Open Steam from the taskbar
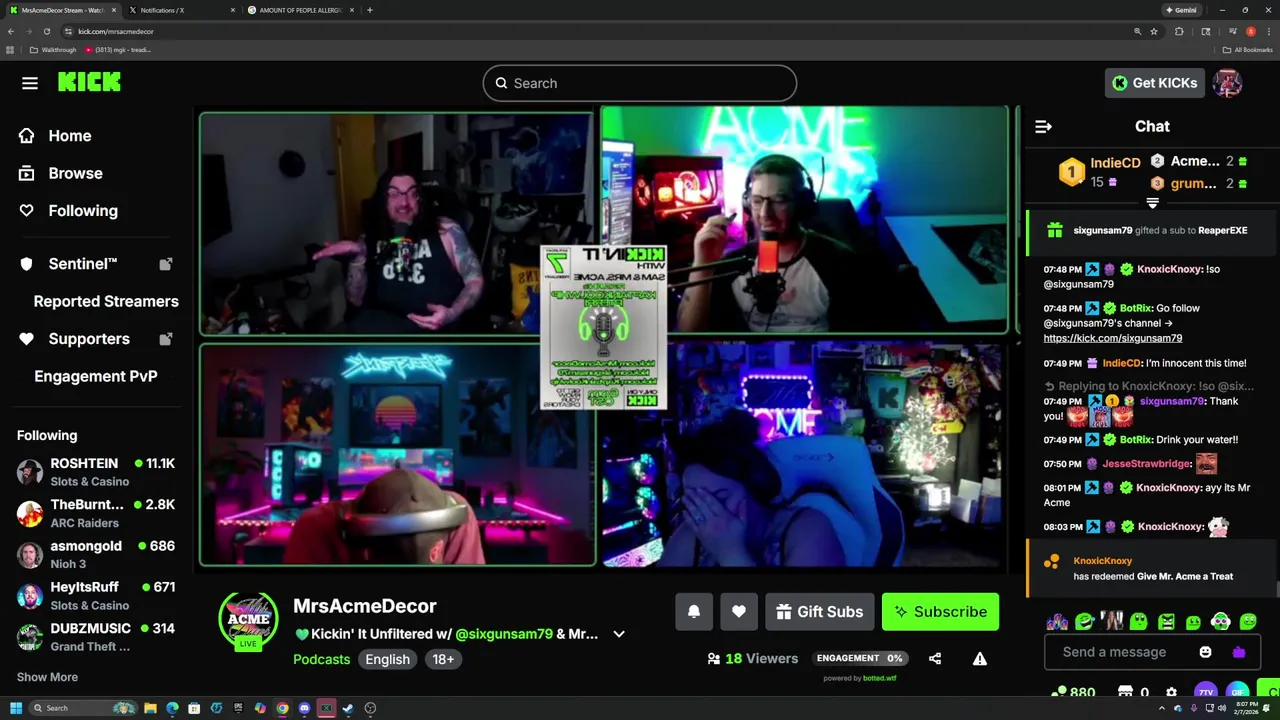1280x720 pixels. pyautogui.click(x=348, y=708)
